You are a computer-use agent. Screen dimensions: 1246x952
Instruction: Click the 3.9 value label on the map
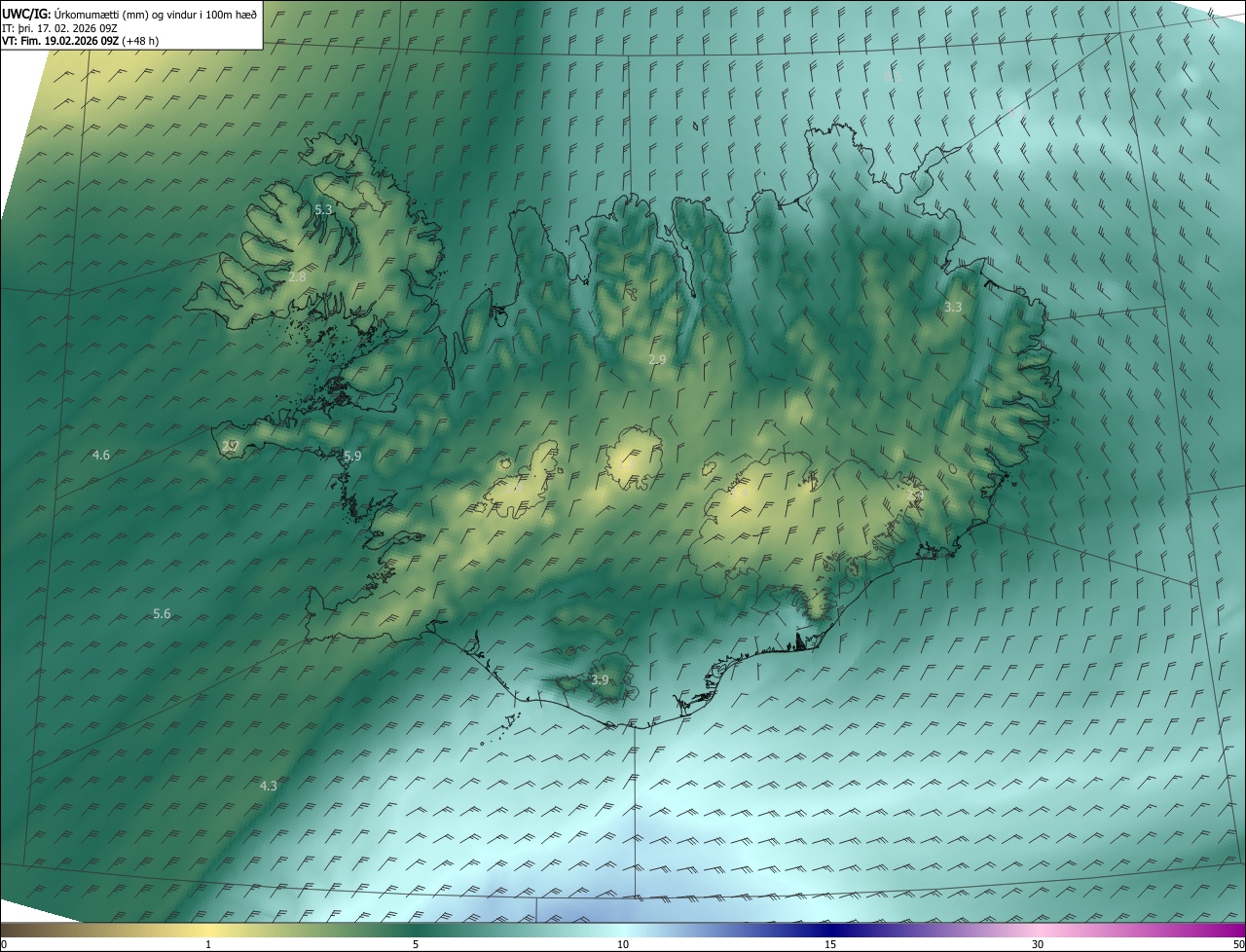[600, 679]
